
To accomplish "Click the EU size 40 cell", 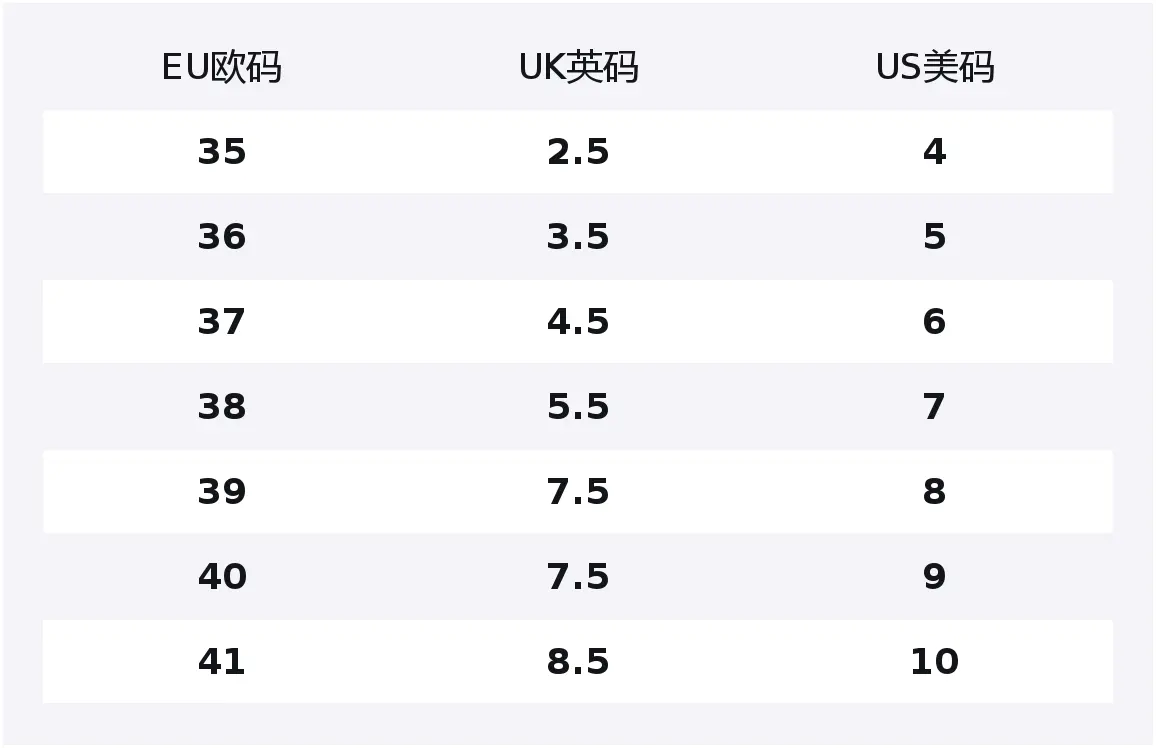I will tap(221, 577).
